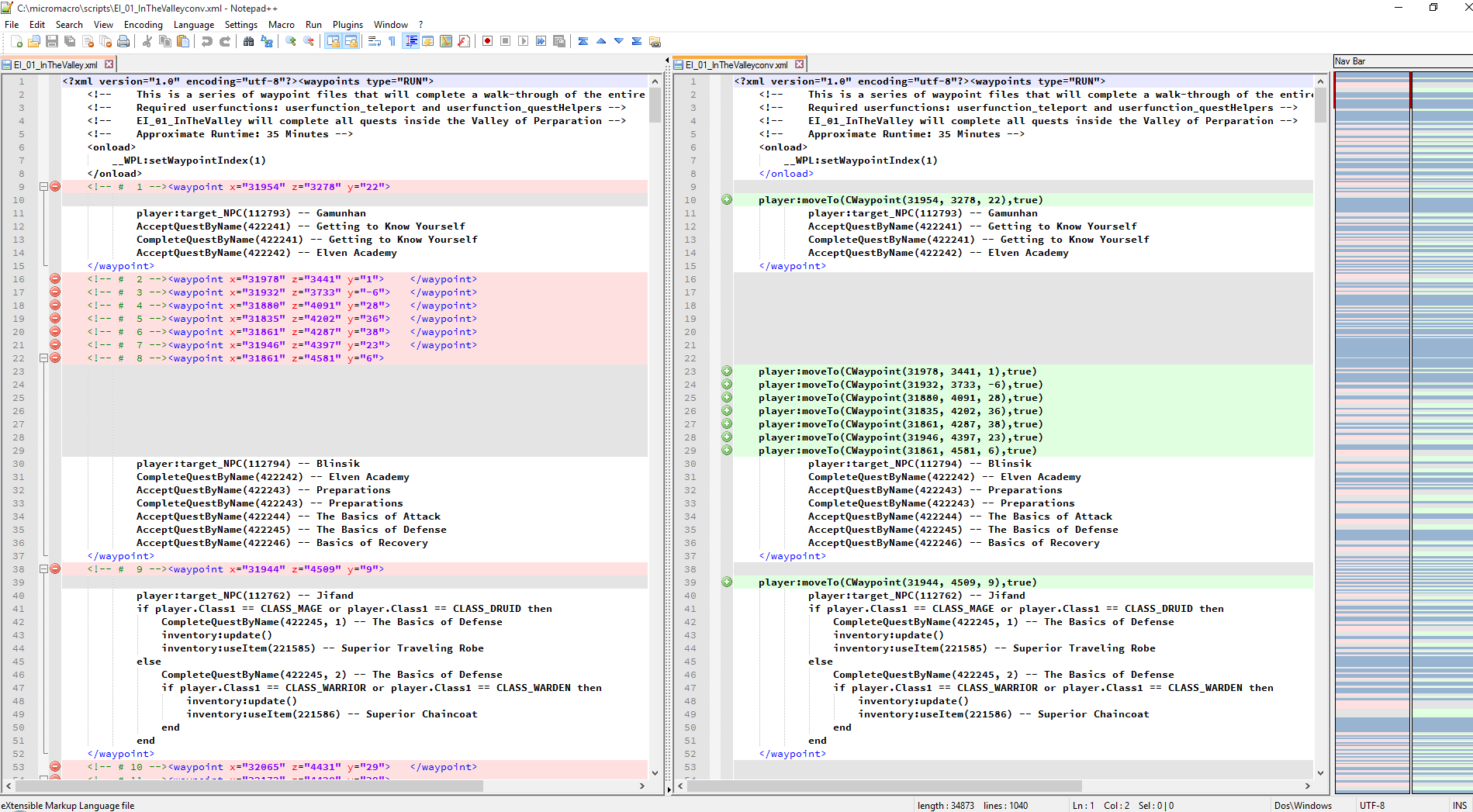This screenshot has height=812, width=1473.
Task: Switch to the EI_01_InTheValleyconv.xml tab
Action: pyautogui.click(x=735, y=65)
